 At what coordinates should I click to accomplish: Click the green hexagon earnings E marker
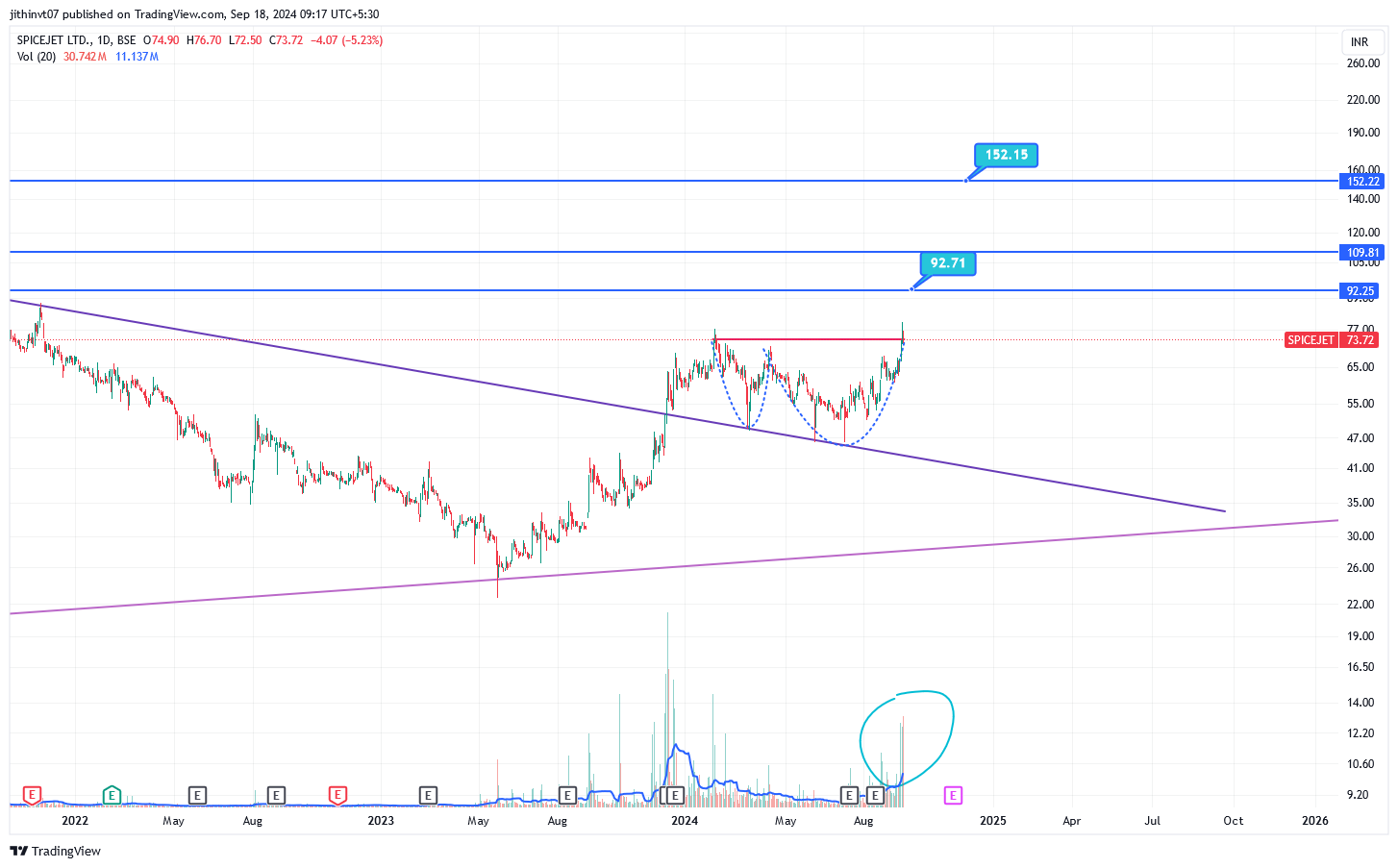[112, 795]
